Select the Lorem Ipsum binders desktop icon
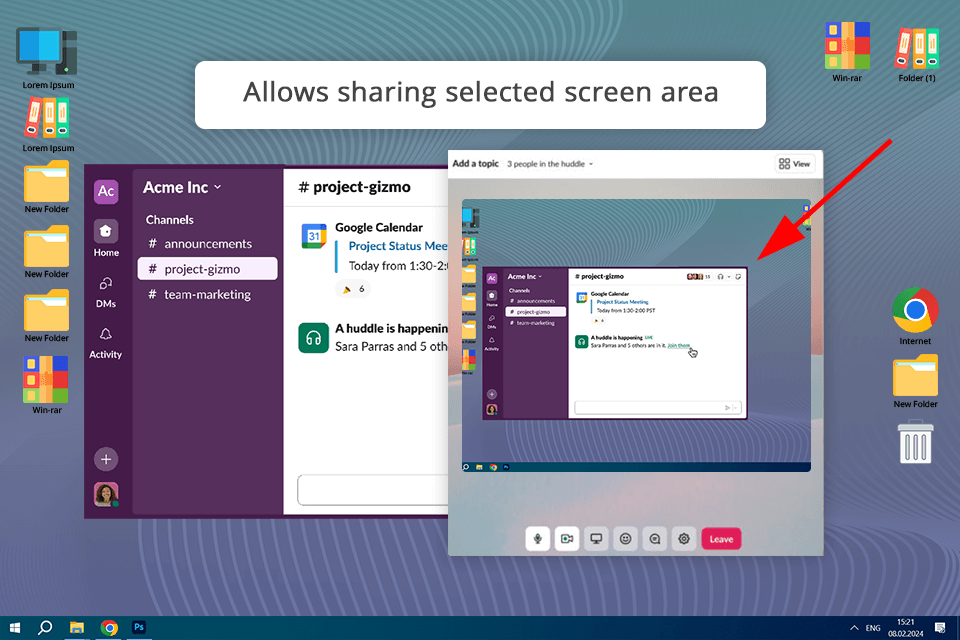The image size is (960, 640). coord(48,126)
